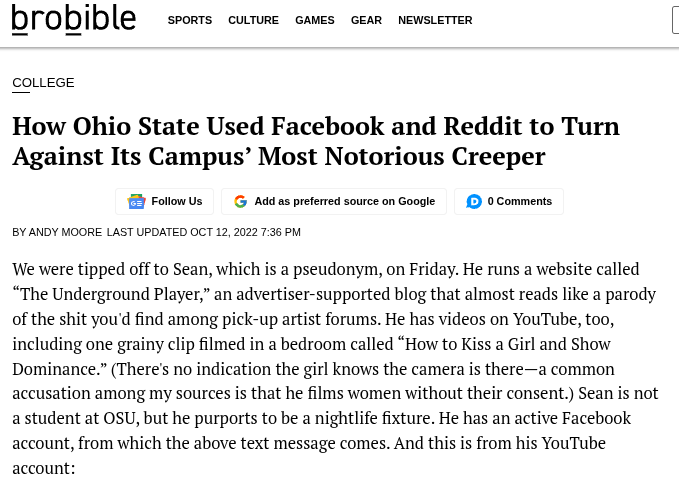
Task: Open the Newsletter page
Action: click(435, 20)
